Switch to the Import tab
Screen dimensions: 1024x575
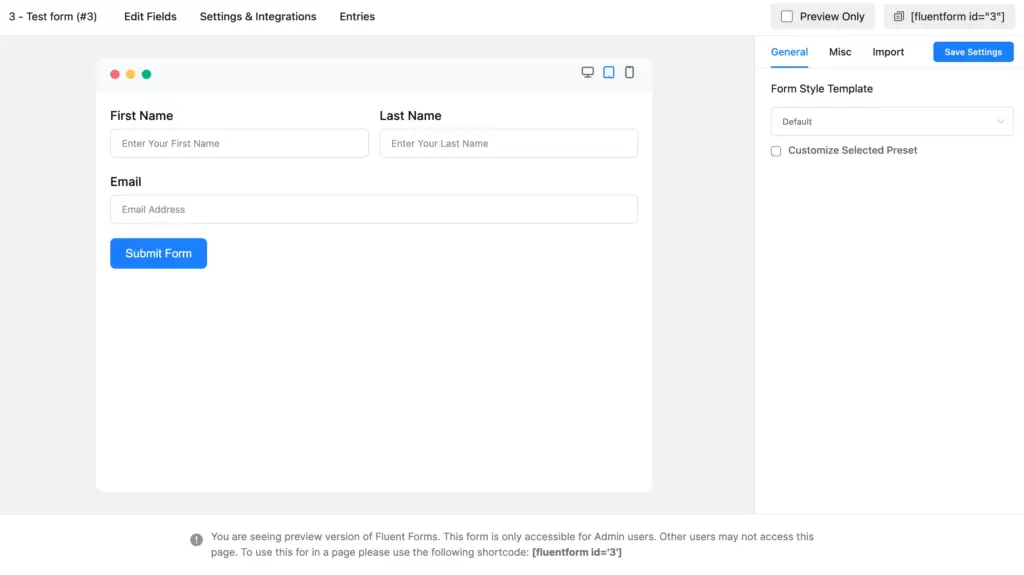[x=888, y=52]
